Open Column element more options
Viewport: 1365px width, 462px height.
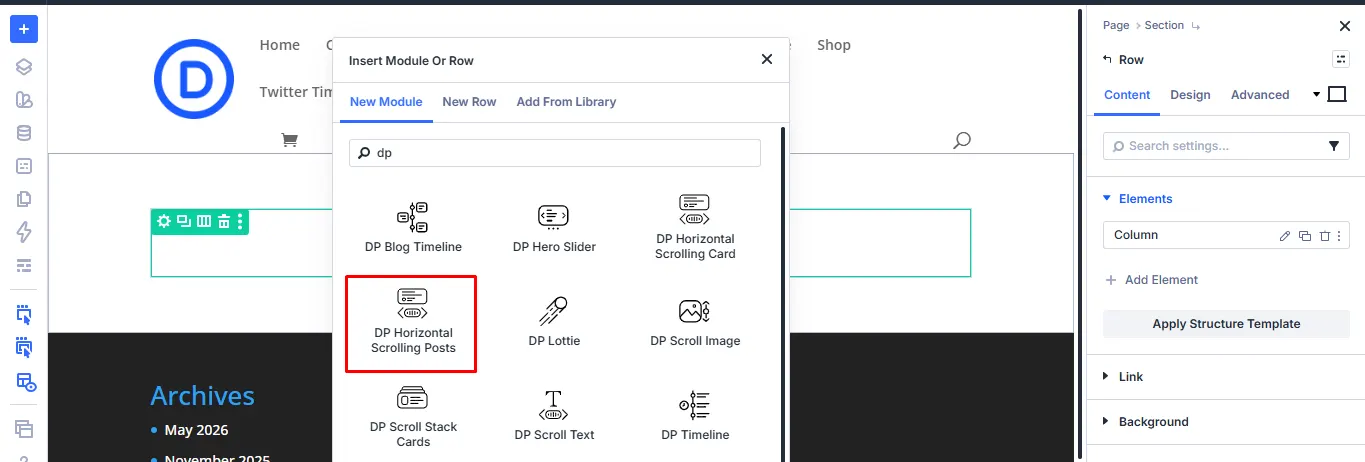point(1339,236)
